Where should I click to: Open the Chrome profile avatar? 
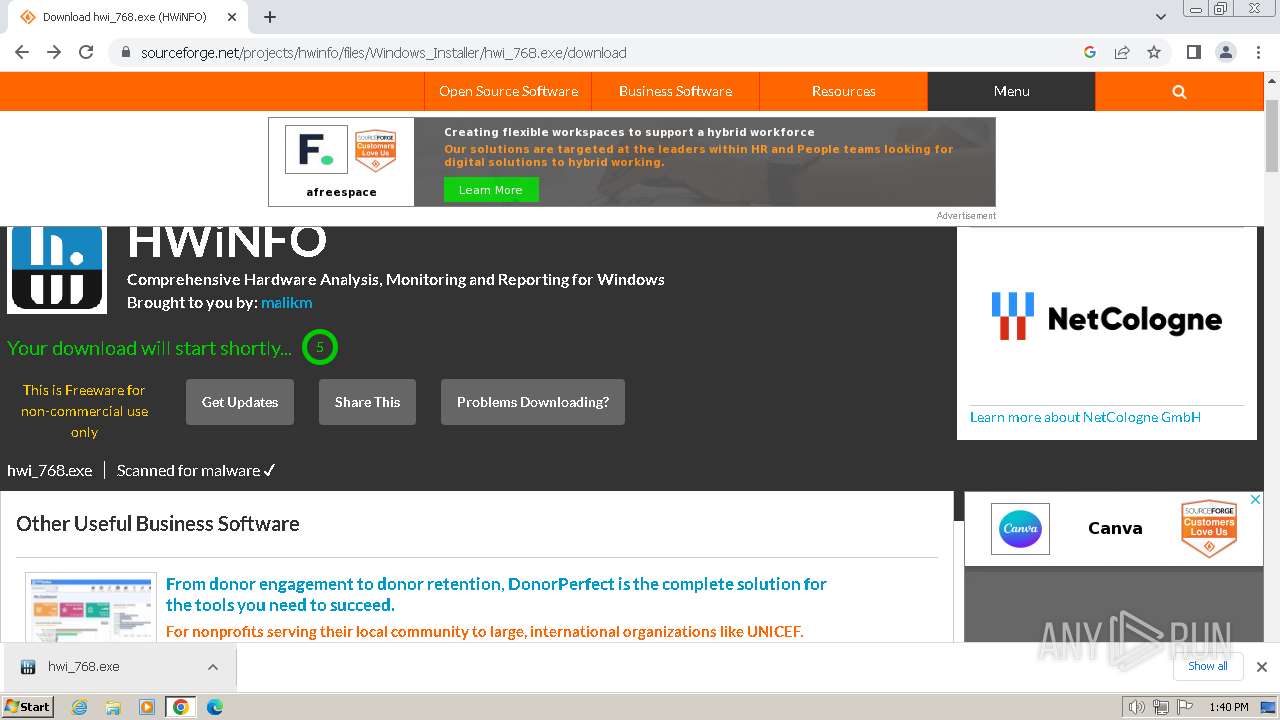(x=1226, y=52)
